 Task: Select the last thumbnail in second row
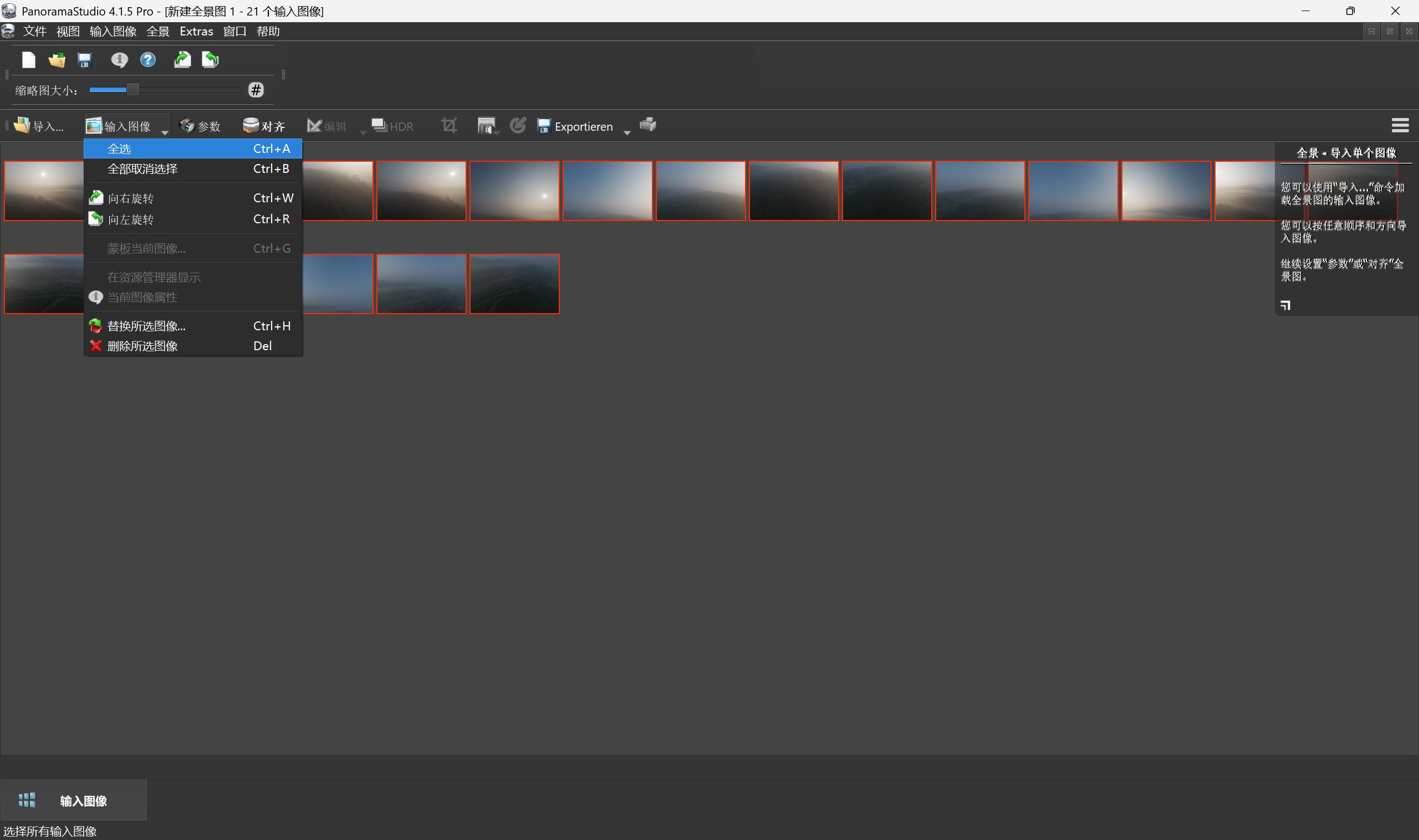514,284
